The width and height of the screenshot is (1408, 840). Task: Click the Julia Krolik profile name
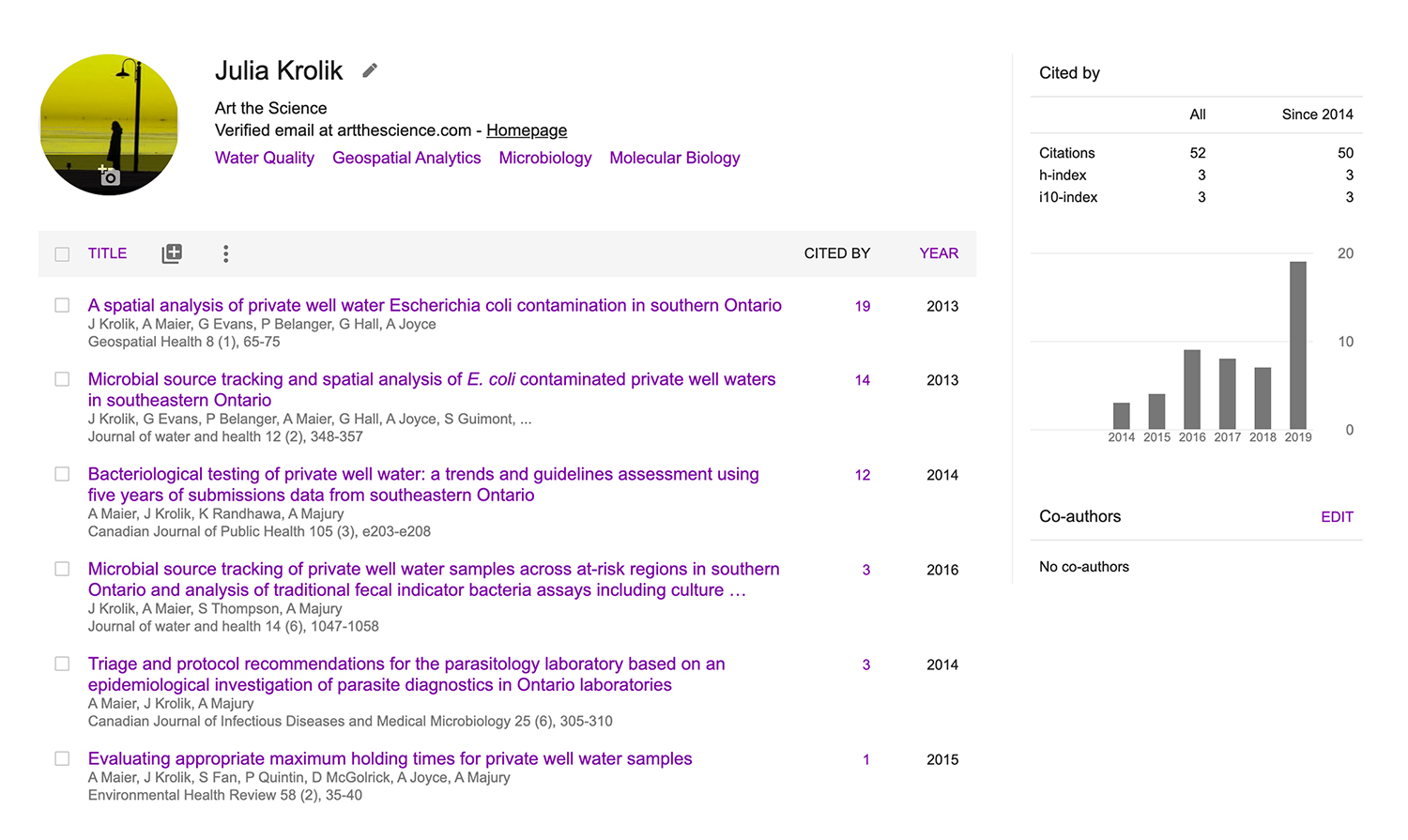279,70
